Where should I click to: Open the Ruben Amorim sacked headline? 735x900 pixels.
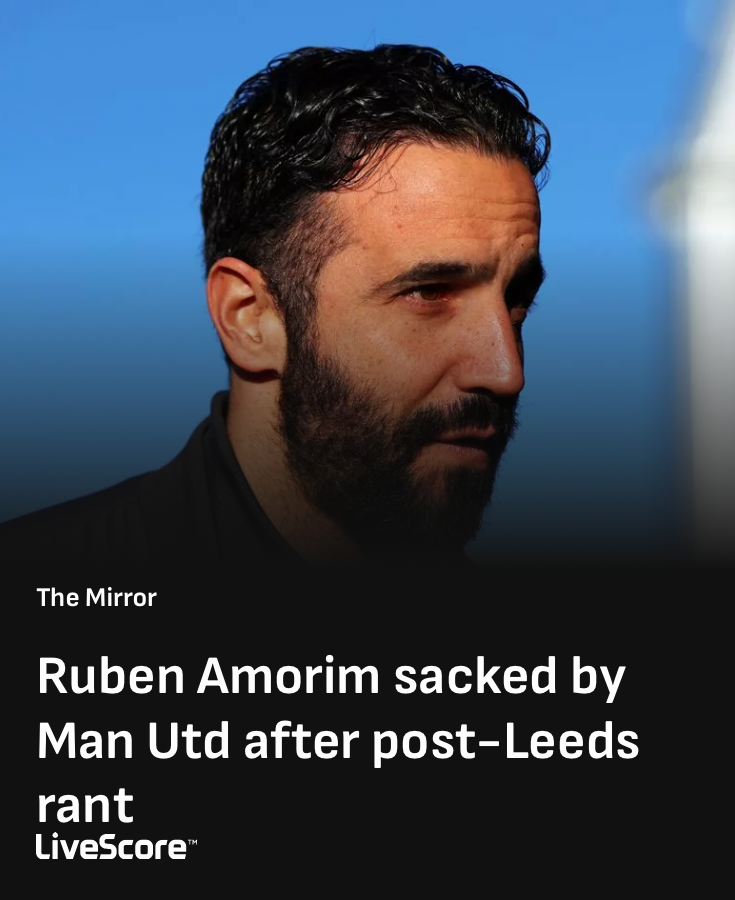point(338,740)
